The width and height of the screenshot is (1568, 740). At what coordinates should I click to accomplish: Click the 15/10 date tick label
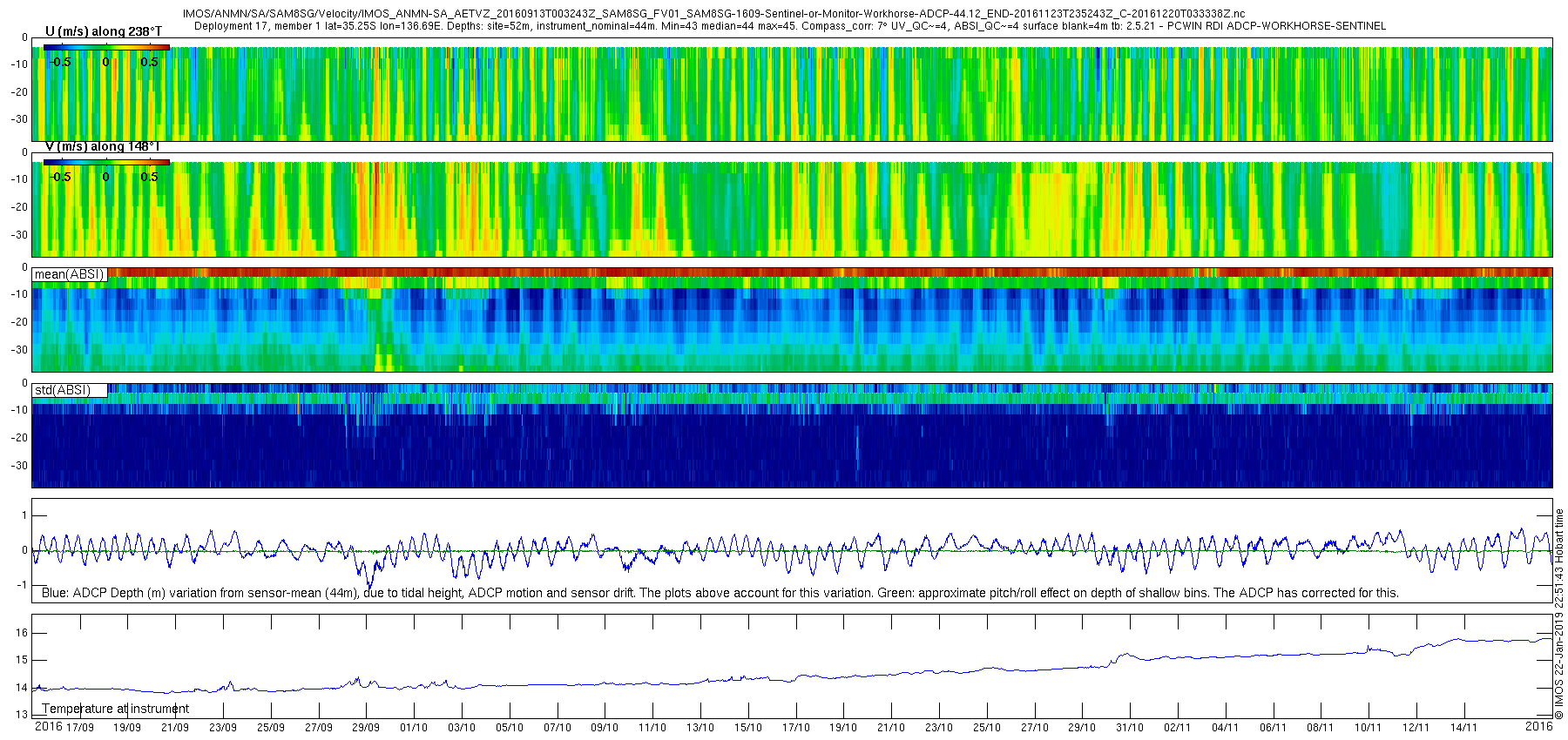(x=747, y=727)
